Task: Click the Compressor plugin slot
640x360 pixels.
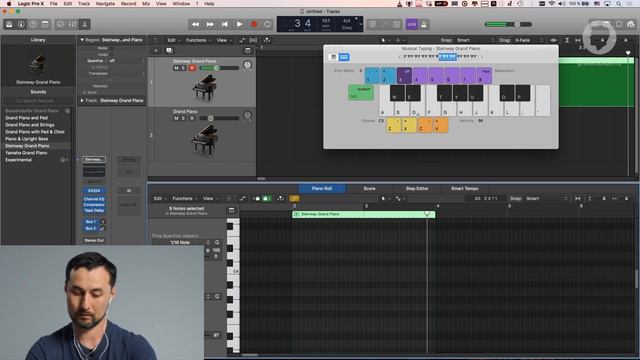Action: pos(94,205)
